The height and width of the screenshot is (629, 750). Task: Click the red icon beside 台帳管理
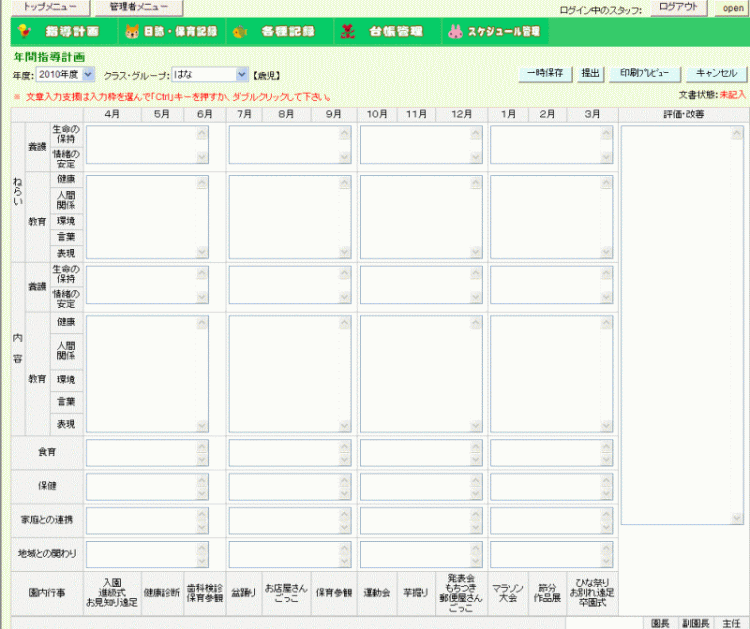tap(347, 31)
